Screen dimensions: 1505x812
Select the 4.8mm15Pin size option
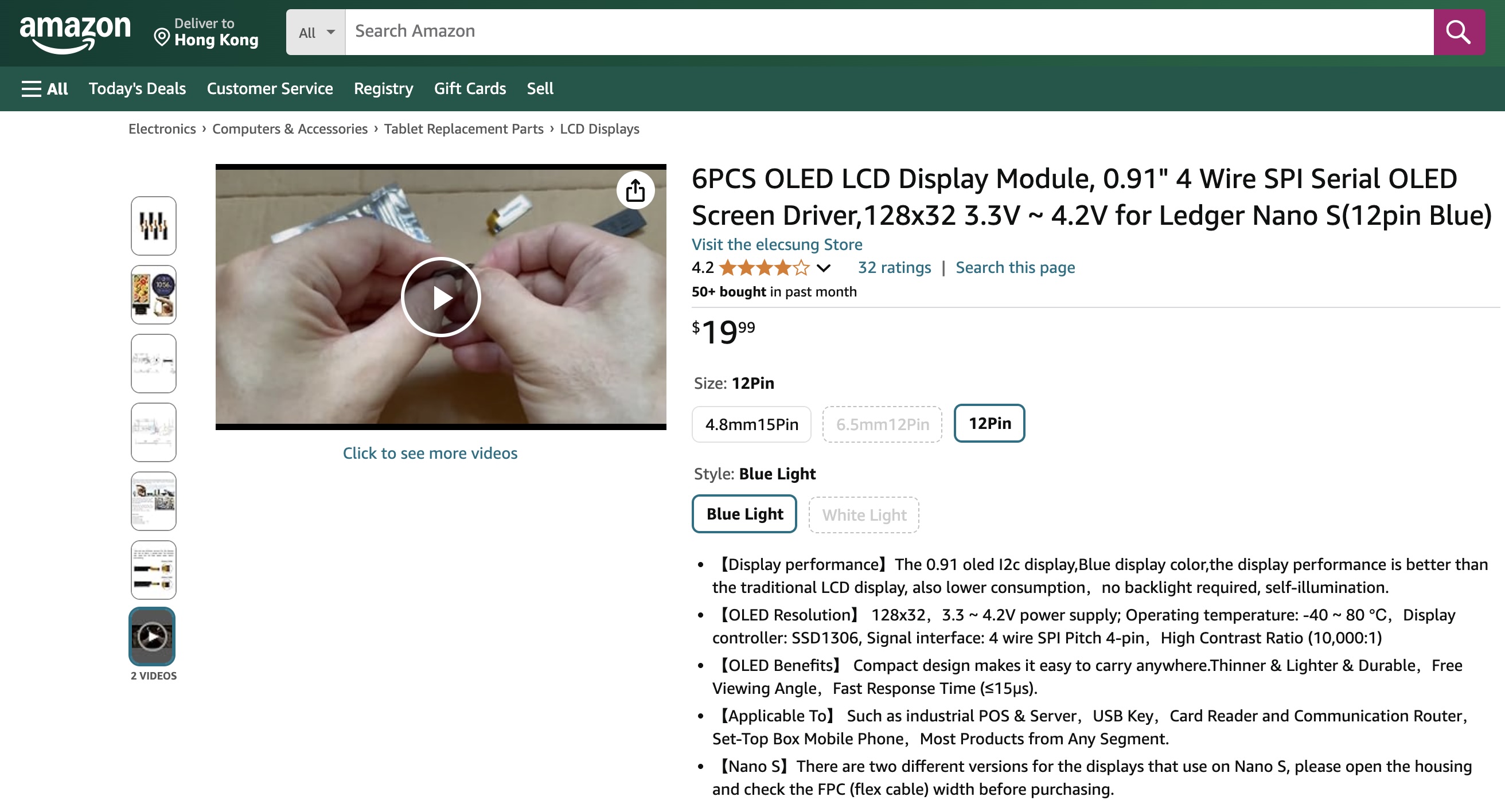[x=751, y=424]
